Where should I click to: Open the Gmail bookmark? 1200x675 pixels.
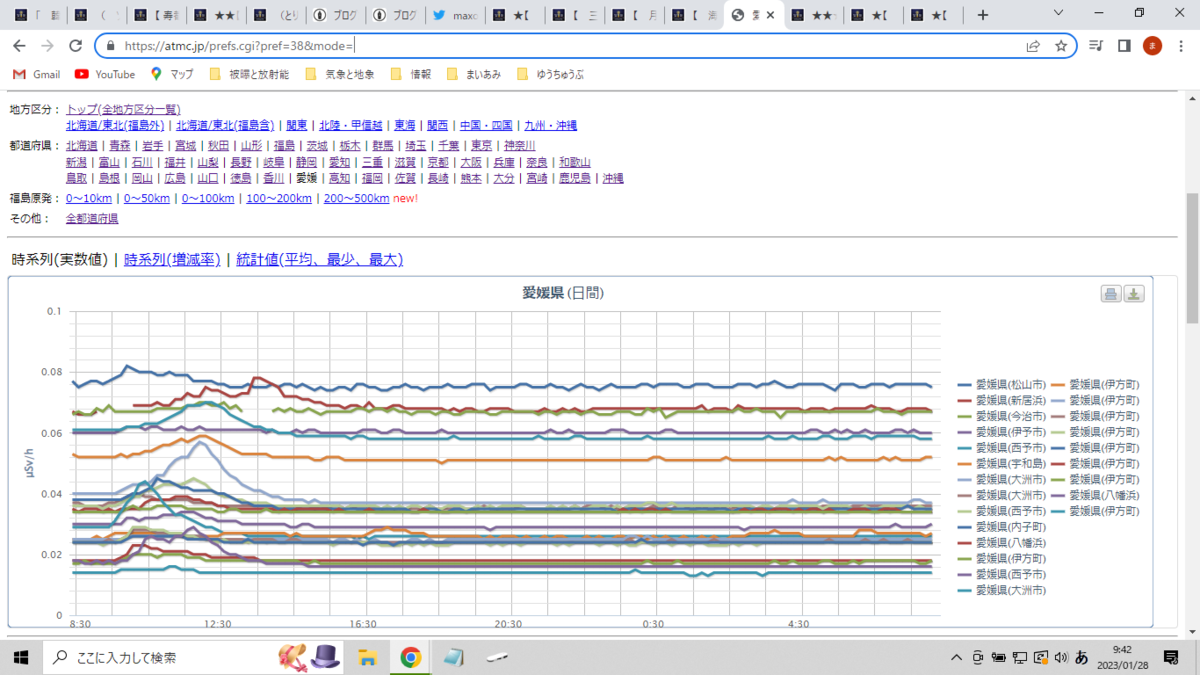click(36, 74)
